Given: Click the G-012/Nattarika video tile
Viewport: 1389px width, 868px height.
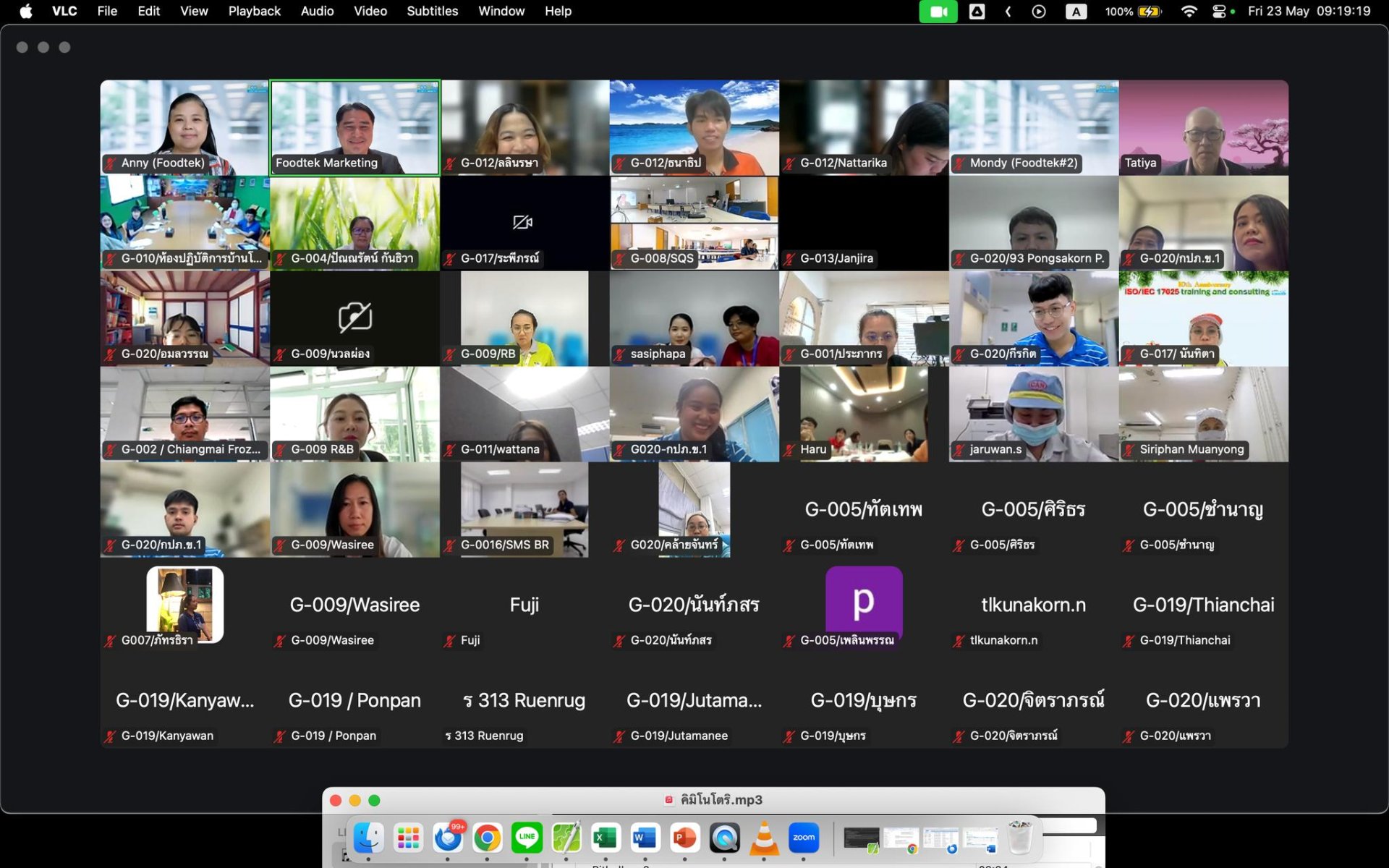Looking at the screenshot, I should click(864, 127).
